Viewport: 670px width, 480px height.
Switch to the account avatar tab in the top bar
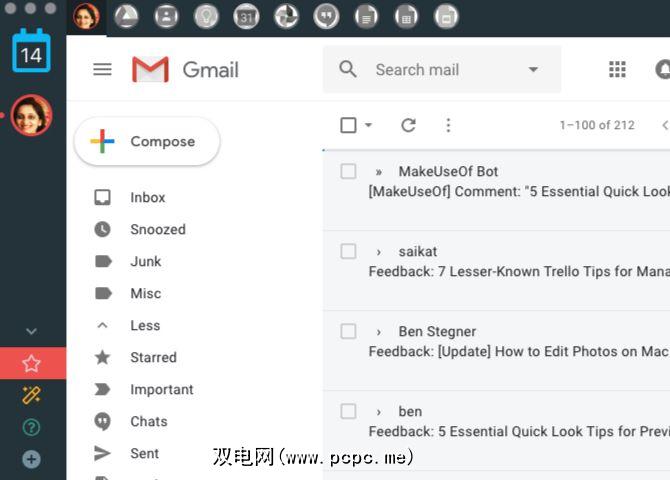(86, 17)
